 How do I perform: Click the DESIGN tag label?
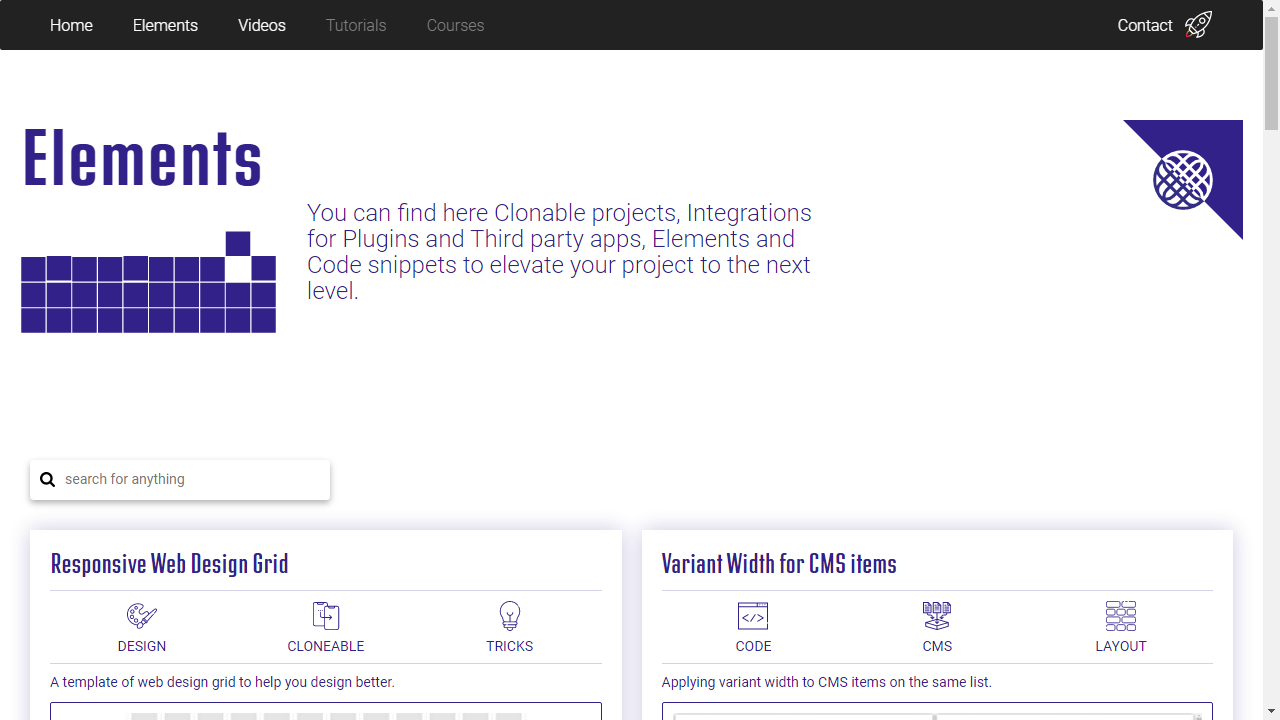[x=142, y=646]
